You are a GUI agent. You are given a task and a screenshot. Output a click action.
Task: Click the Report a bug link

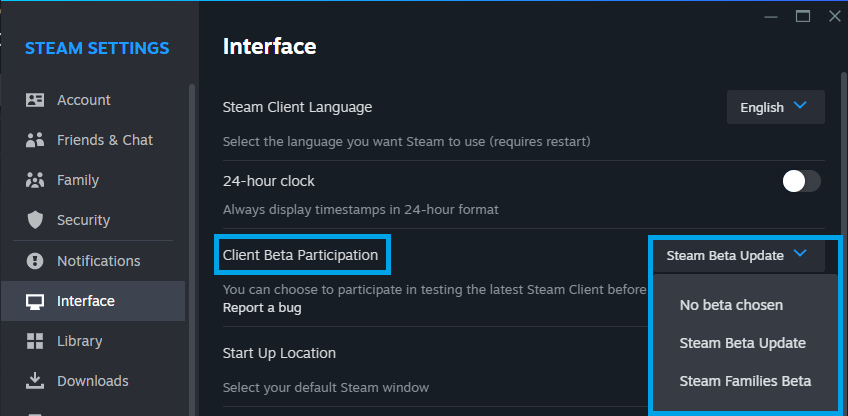click(x=262, y=308)
